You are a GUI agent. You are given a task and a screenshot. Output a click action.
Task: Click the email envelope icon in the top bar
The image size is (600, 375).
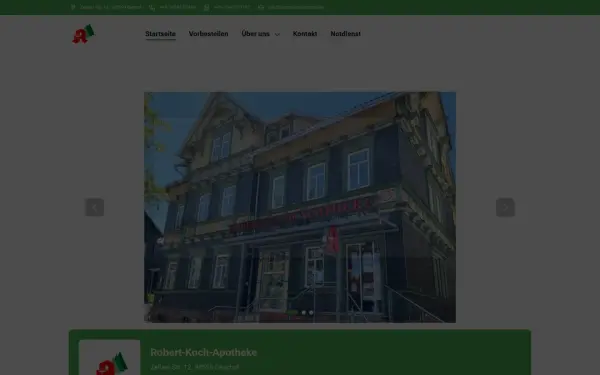coord(261,7)
